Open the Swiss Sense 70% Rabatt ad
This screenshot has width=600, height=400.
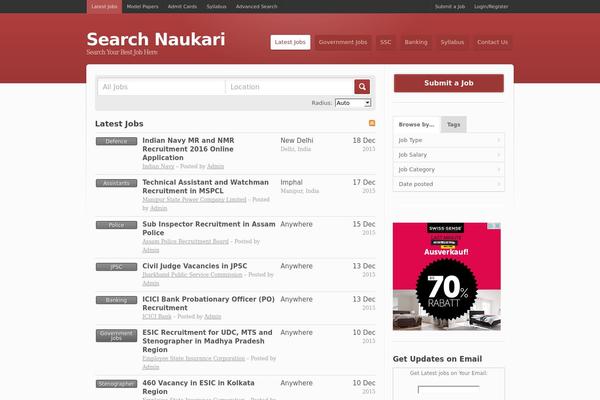pos(447,276)
